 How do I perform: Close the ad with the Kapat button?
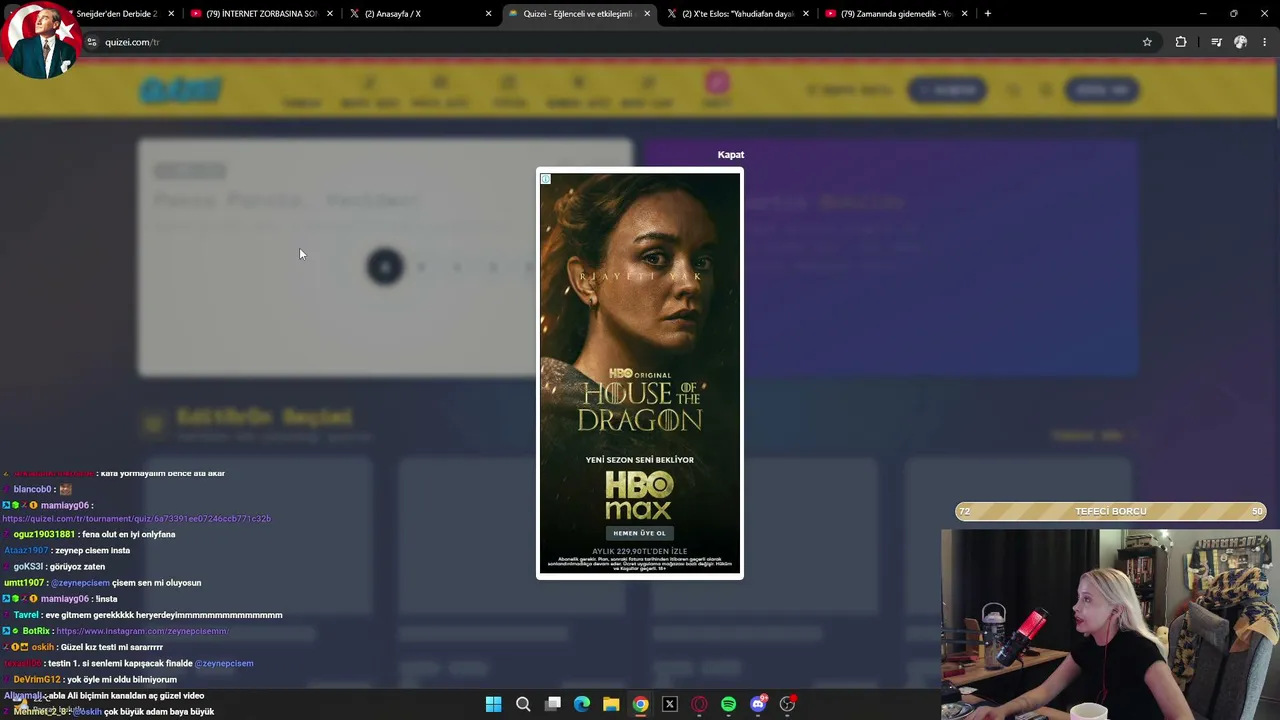click(x=730, y=155)
